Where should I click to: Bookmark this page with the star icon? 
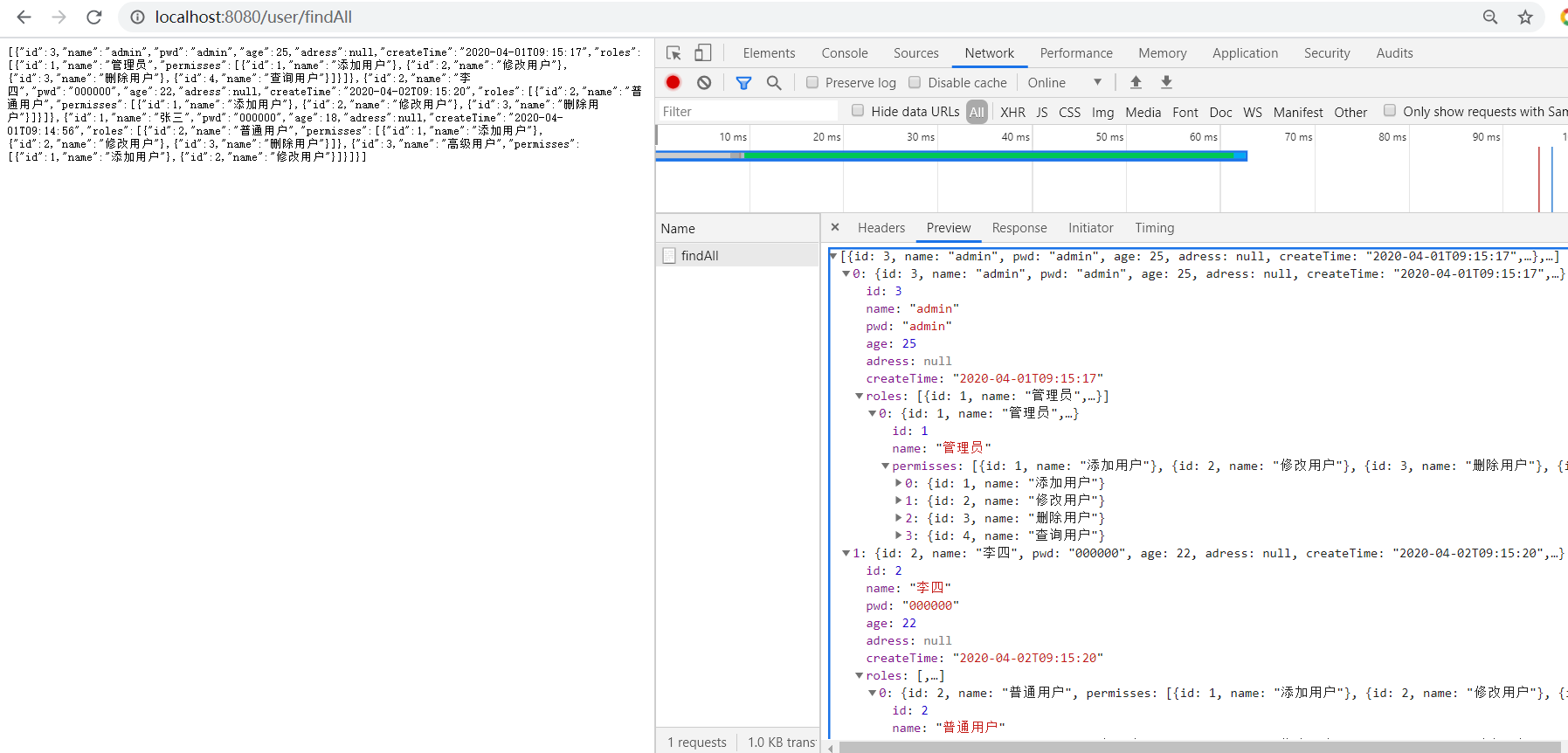[x=1525, y=17]
